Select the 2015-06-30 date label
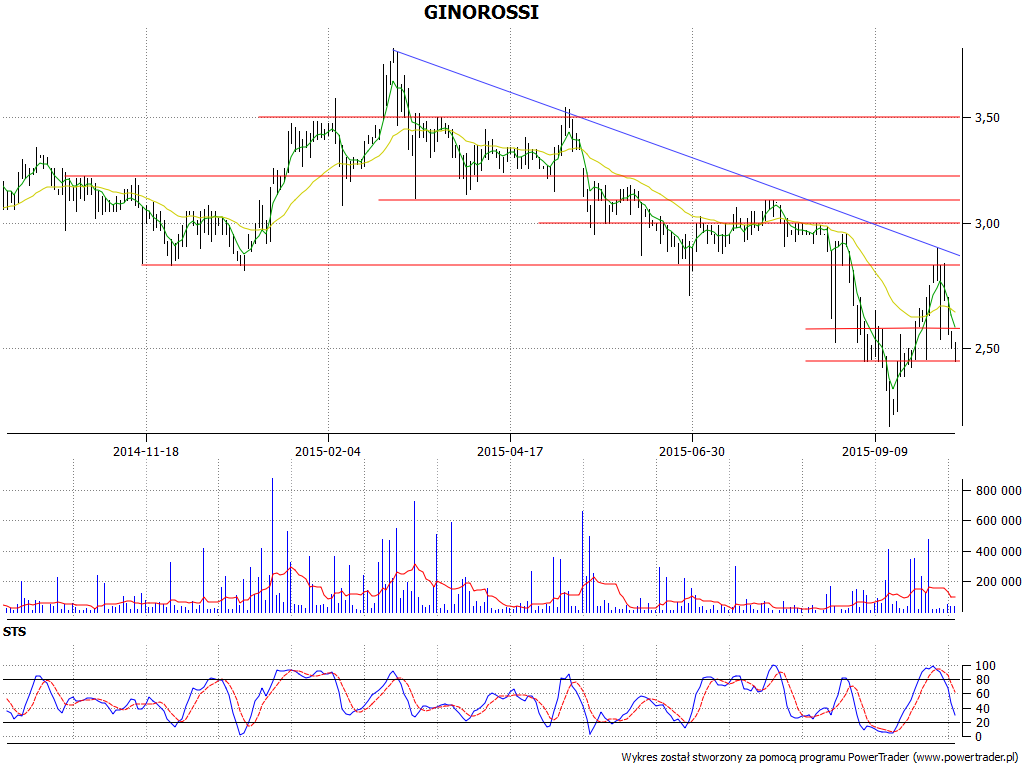1024x768 pixels. click(692, 452)
